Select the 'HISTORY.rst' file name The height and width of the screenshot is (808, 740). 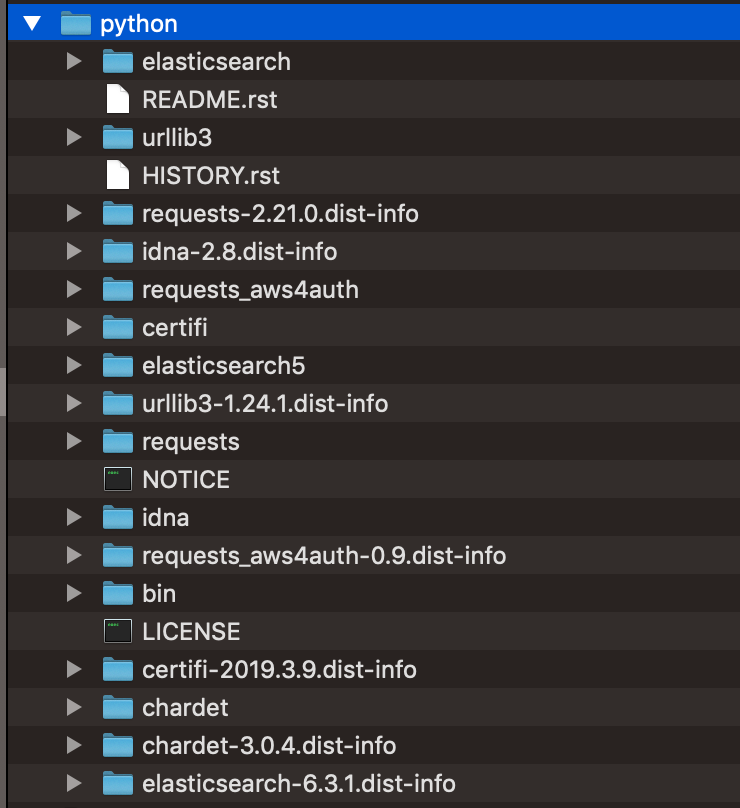click(x=211, y=176)
